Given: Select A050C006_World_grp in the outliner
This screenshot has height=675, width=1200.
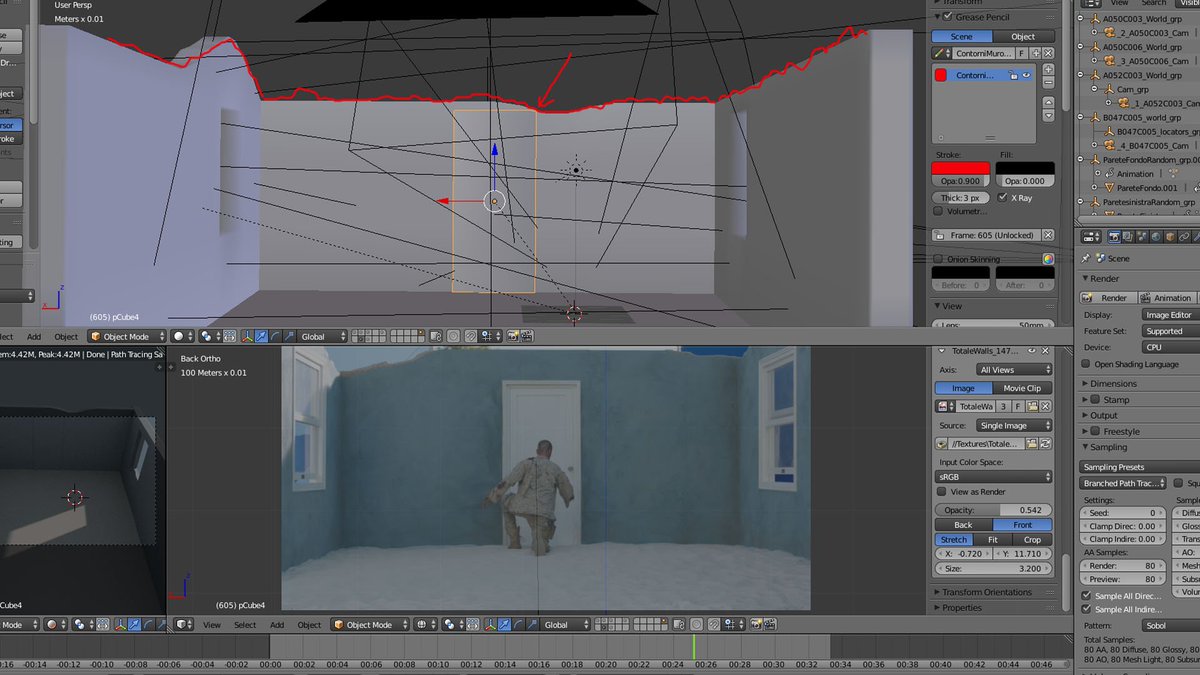Looking at the screenshot, I should pyautogui.click(x=1144, y=47).
